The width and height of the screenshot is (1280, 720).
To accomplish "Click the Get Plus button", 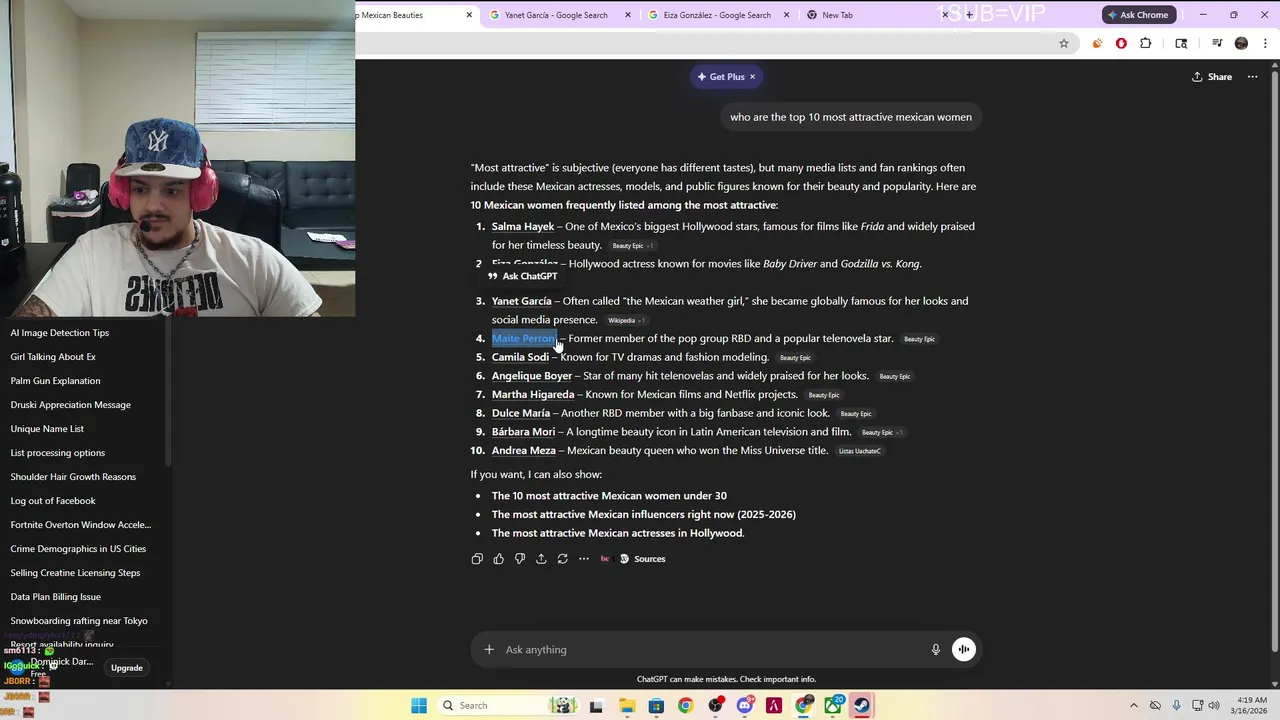I will (x=721, y=77).
